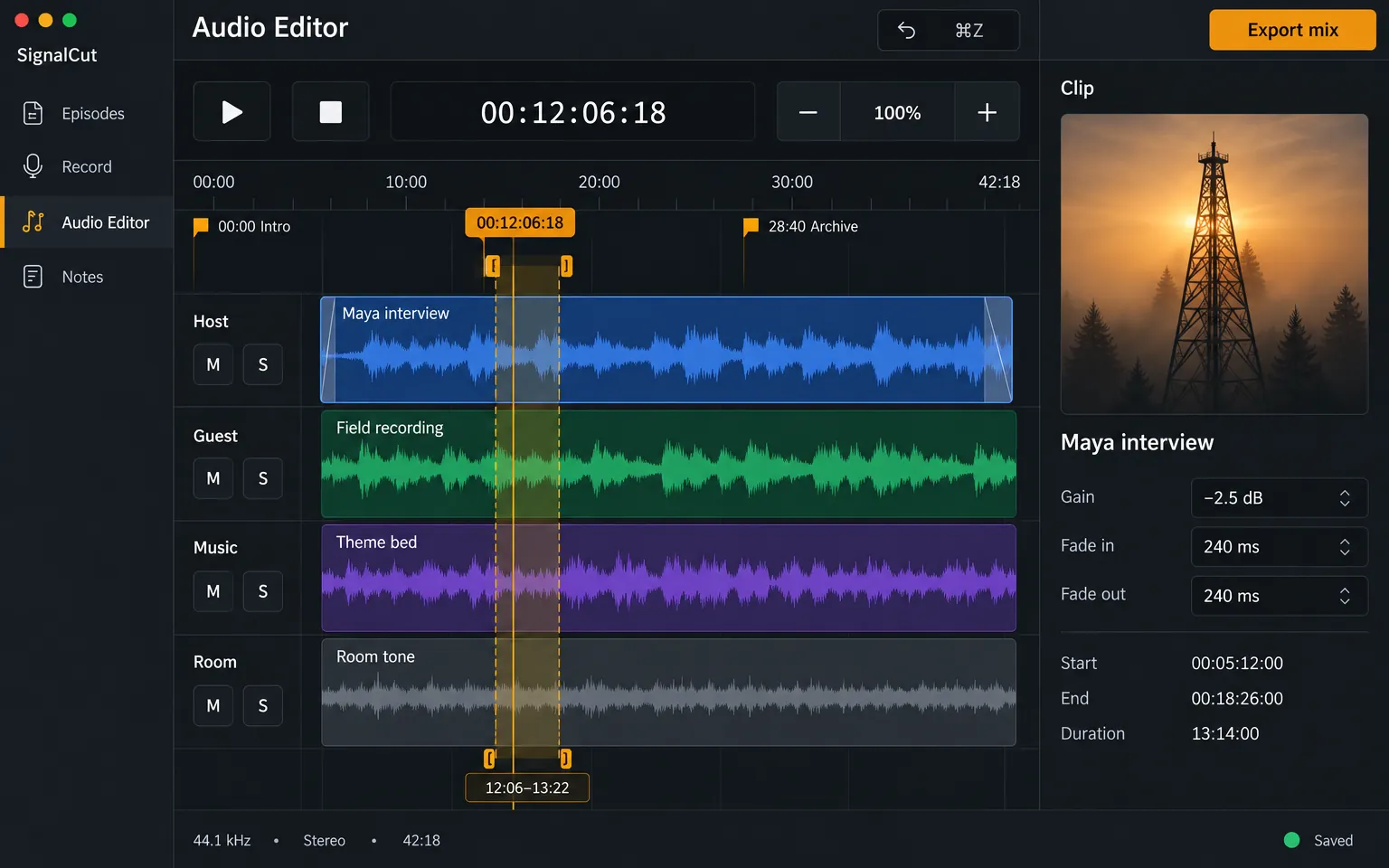1389x868 pixels.
Task: Click the bottom selection end bracket handle
Action: [565, 759]
